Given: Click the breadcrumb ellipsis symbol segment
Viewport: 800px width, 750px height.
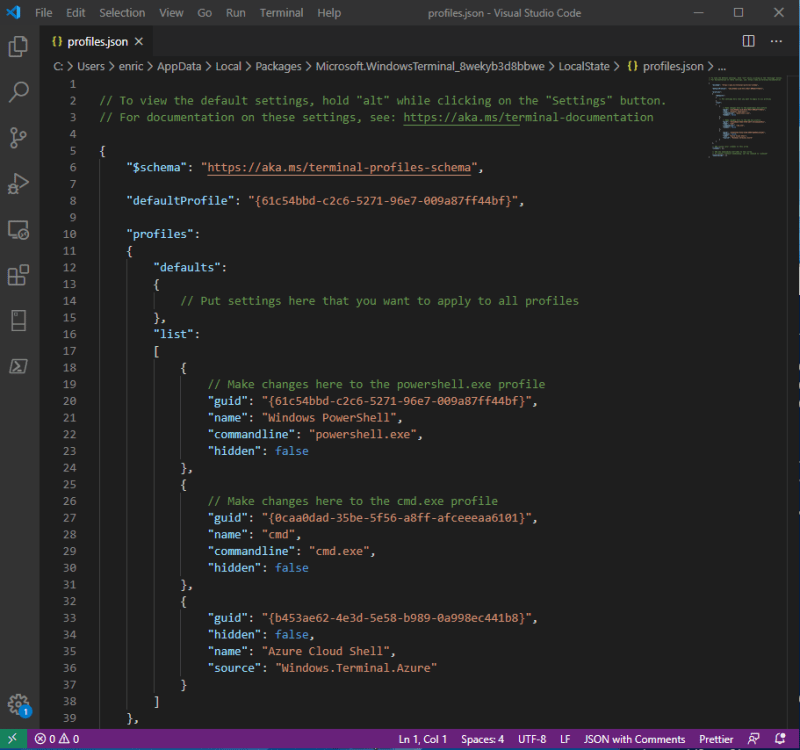Looking at the screenshot, I should tap(721, 66).
